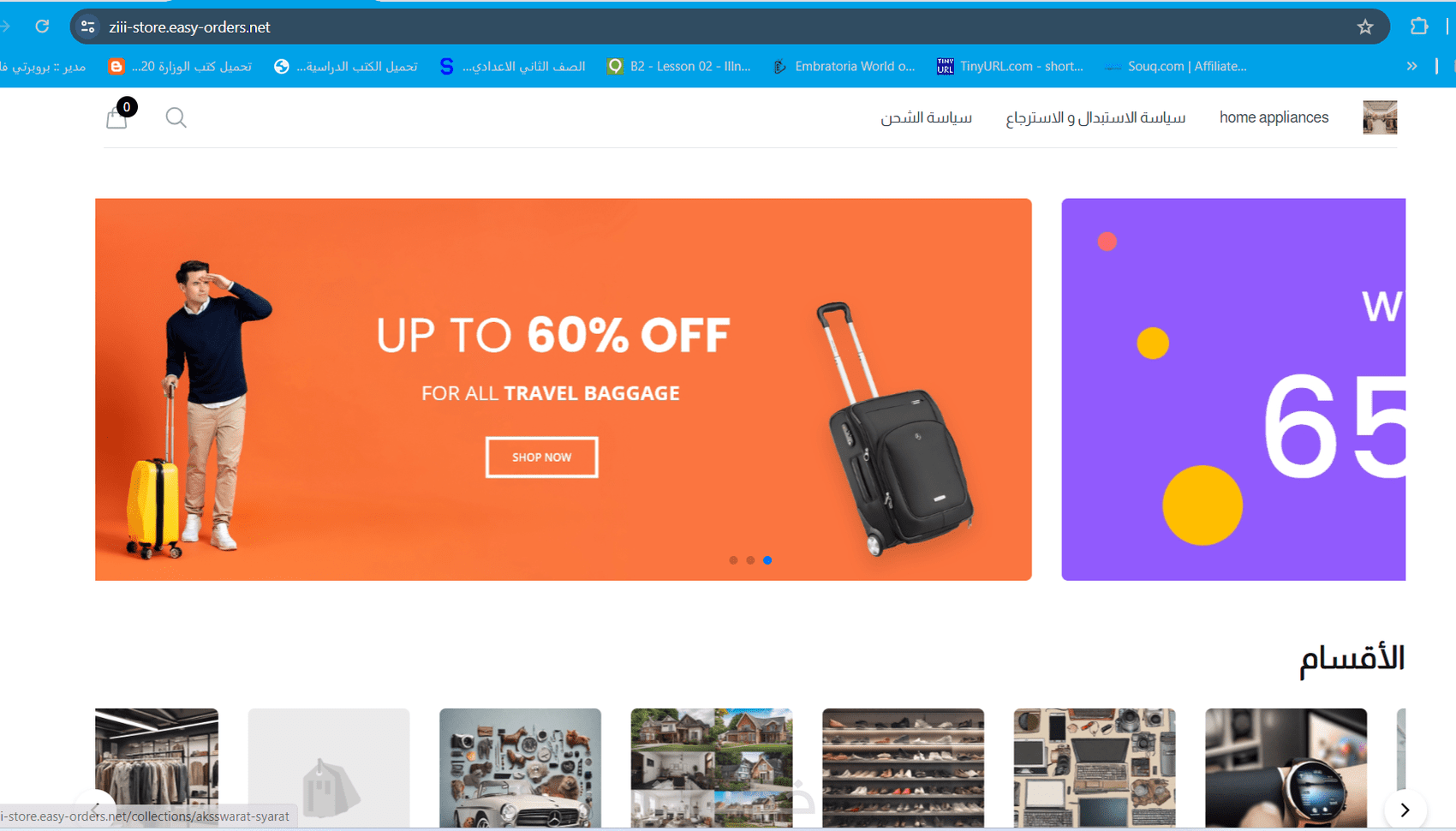Open site information icon in address bar
The width and height of the screenshot is (1456, 831).
coord(87,27)
